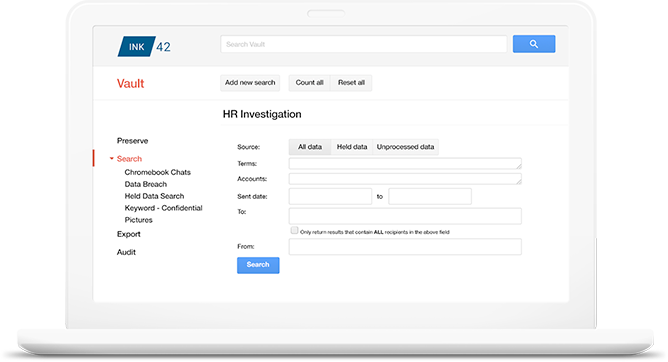Focus the Search Vault input field
668x362 pixels.
364,44
